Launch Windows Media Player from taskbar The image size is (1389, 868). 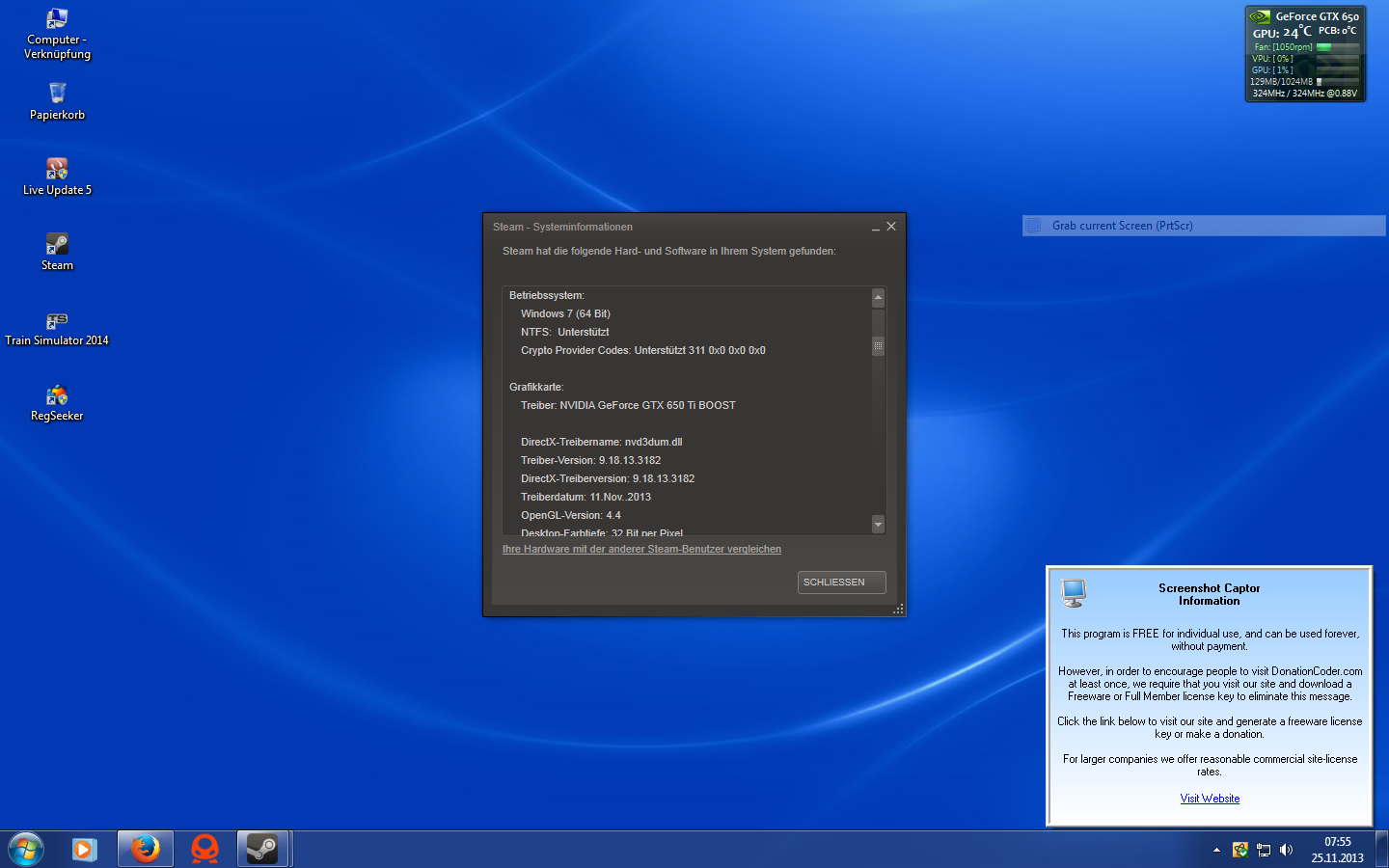tap(84, 849)
